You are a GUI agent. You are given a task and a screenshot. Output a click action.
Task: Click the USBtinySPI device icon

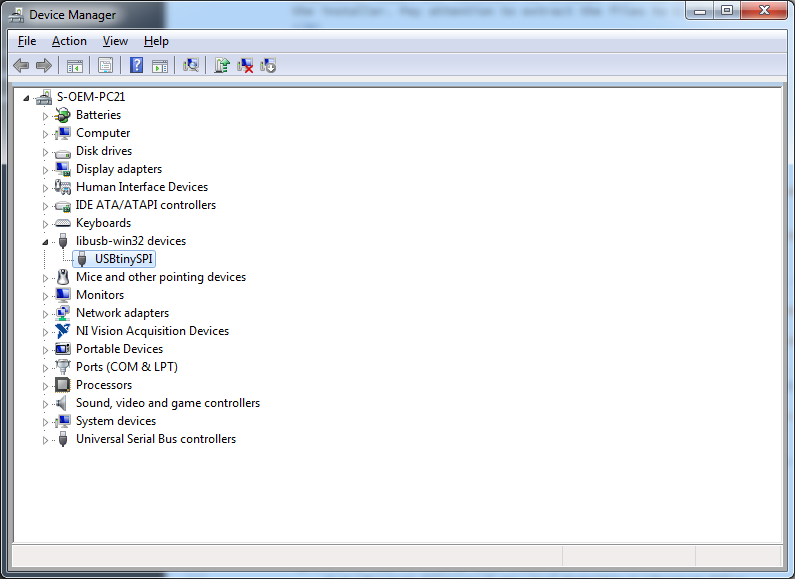(82, 259)
